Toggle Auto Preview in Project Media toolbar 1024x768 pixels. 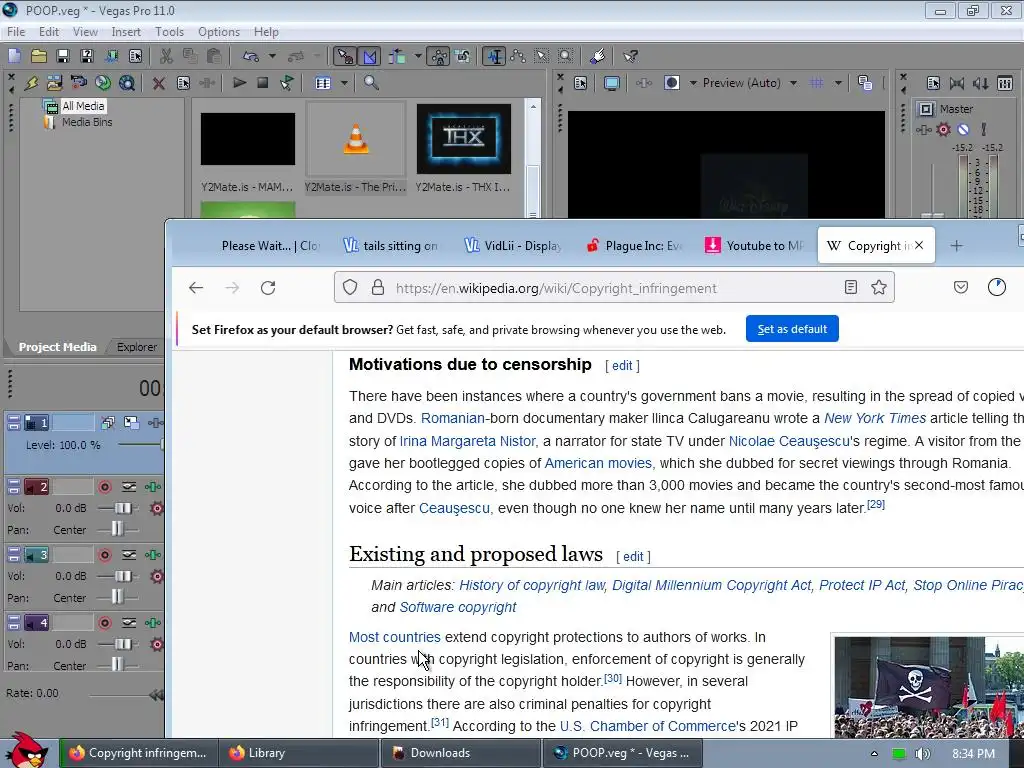pos(287,83)
